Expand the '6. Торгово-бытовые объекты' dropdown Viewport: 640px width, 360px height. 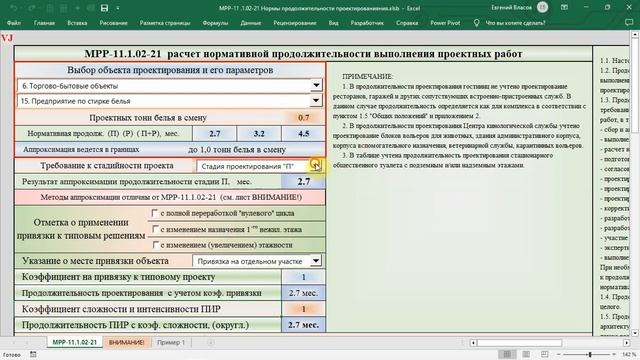click(x=316, y=85)
